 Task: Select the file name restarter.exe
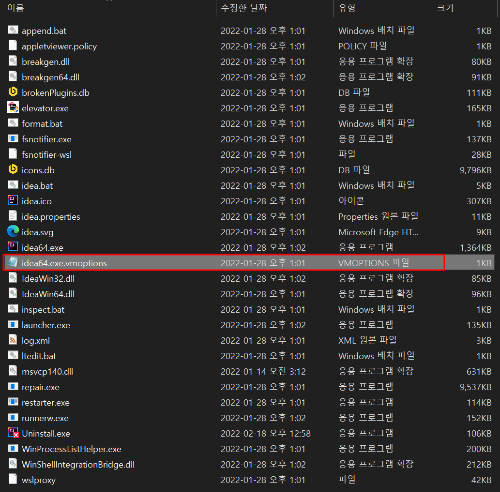45,403
